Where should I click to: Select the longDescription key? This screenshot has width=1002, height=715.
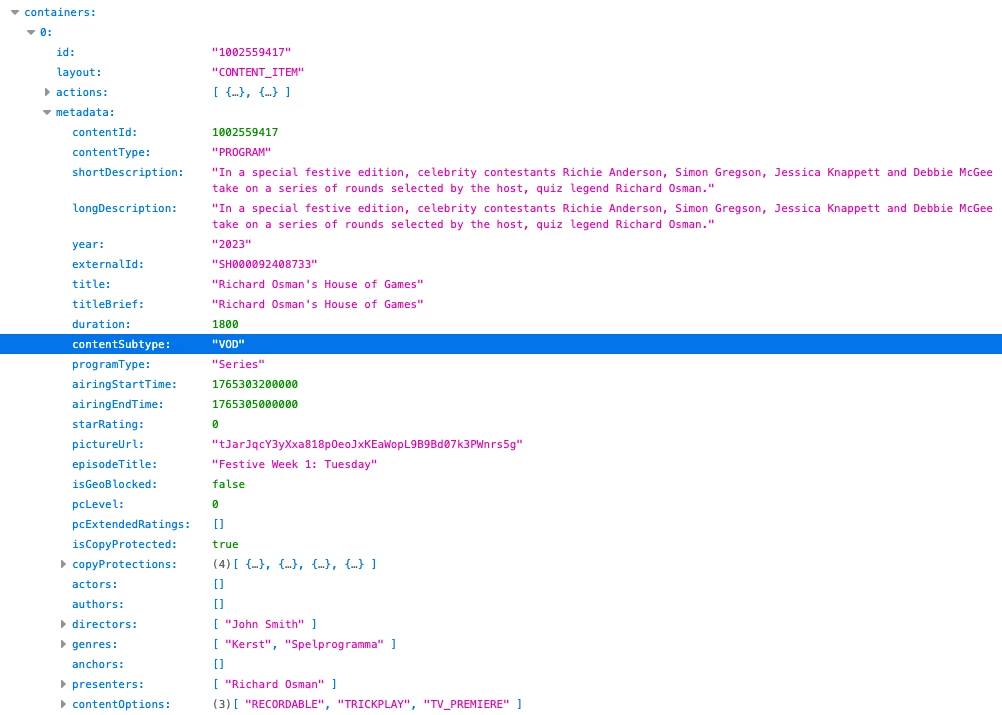[124, 208]
